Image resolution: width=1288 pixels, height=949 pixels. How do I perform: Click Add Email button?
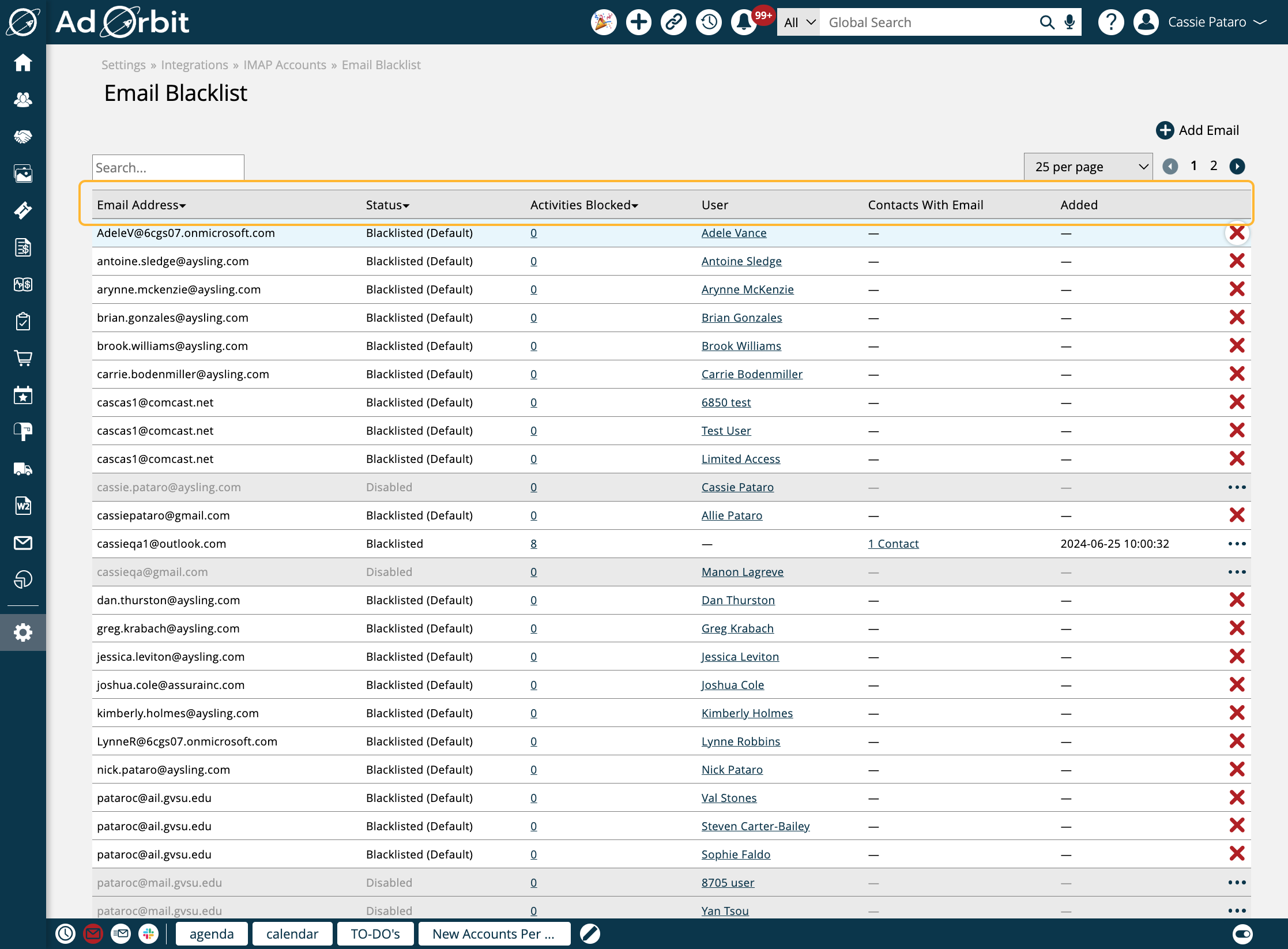click(1197, 130)
